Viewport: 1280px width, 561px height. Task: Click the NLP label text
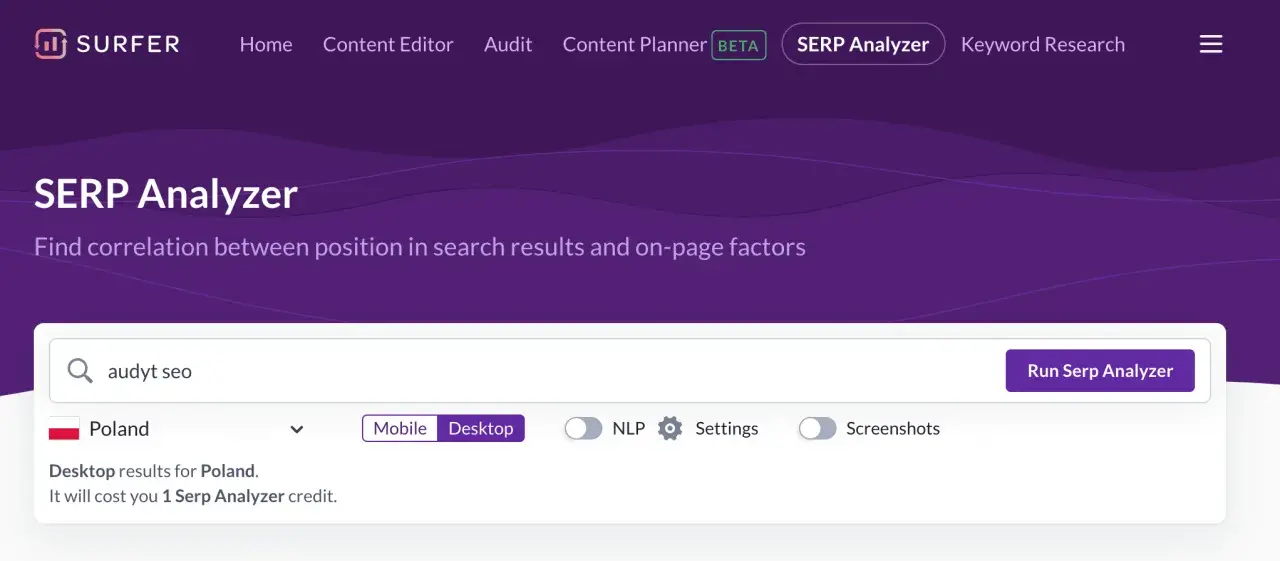[x=629, y=429]
